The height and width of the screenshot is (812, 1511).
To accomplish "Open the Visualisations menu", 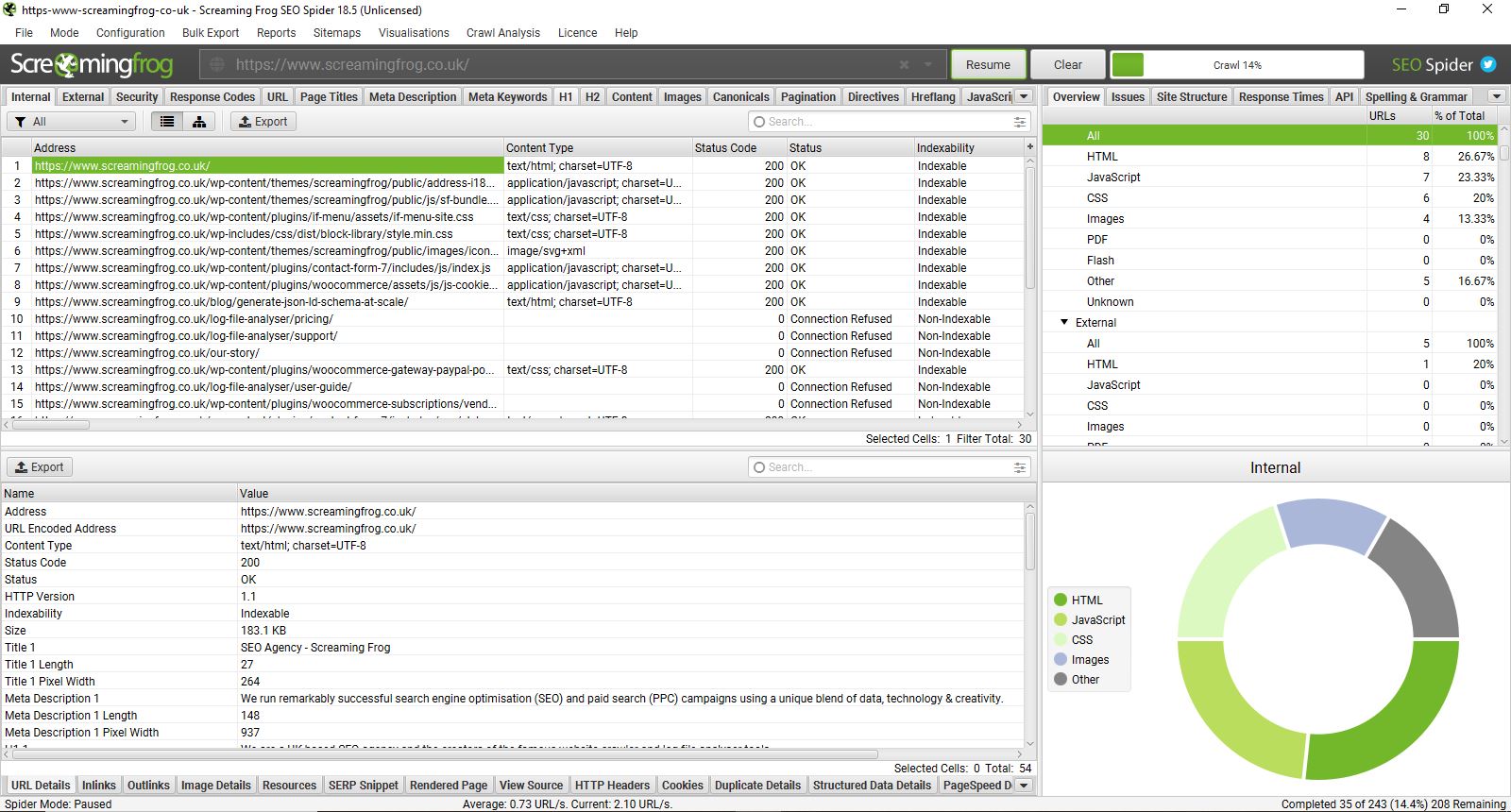I will point(414,32).
